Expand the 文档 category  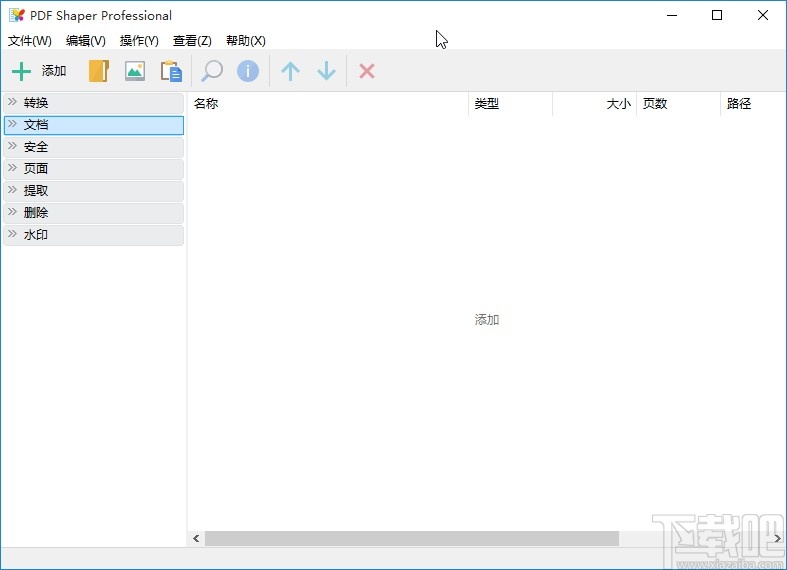click(x=94, y=125)
